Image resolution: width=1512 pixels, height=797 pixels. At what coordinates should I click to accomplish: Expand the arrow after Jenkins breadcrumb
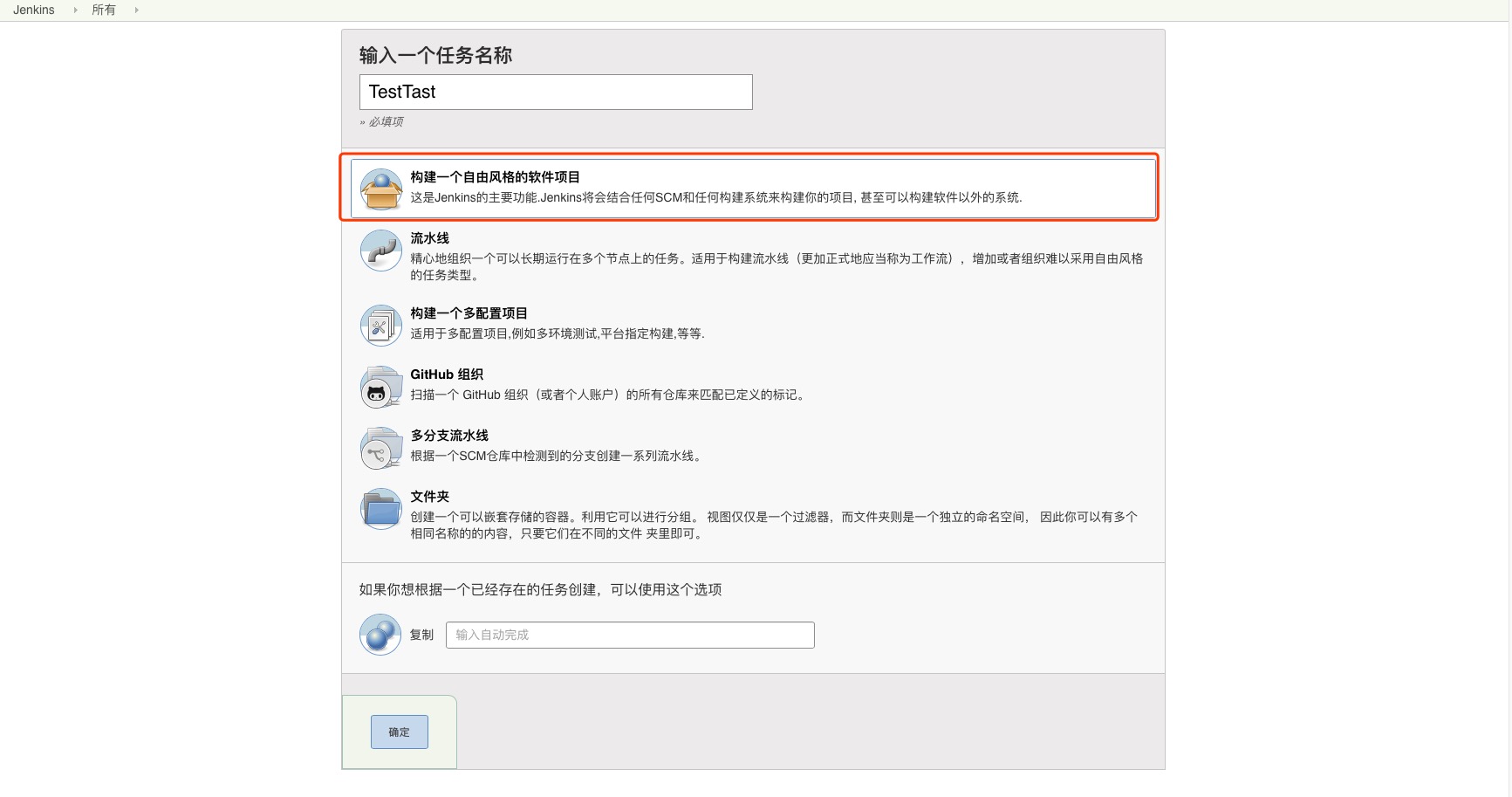[75, 10]
